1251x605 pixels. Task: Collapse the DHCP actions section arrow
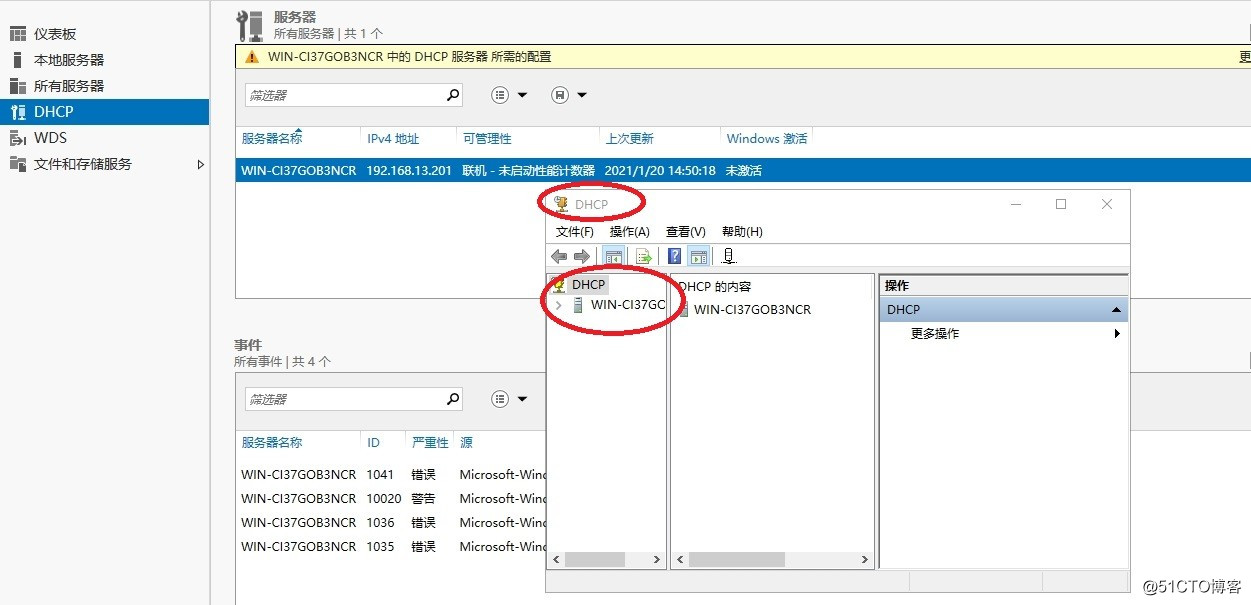(x=1116, y=310)
